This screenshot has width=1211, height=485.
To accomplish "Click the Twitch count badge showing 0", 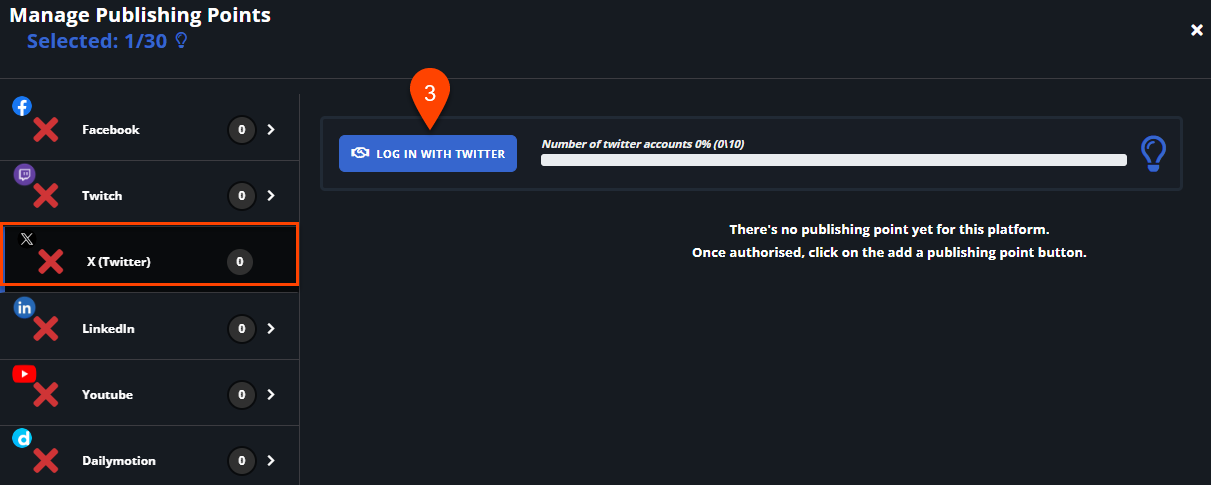I will (241, 195).
